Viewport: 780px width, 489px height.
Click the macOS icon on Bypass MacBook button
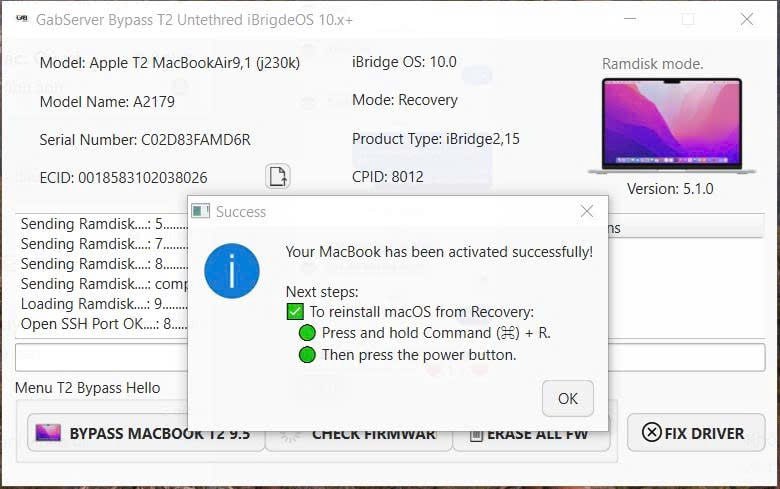48,433
